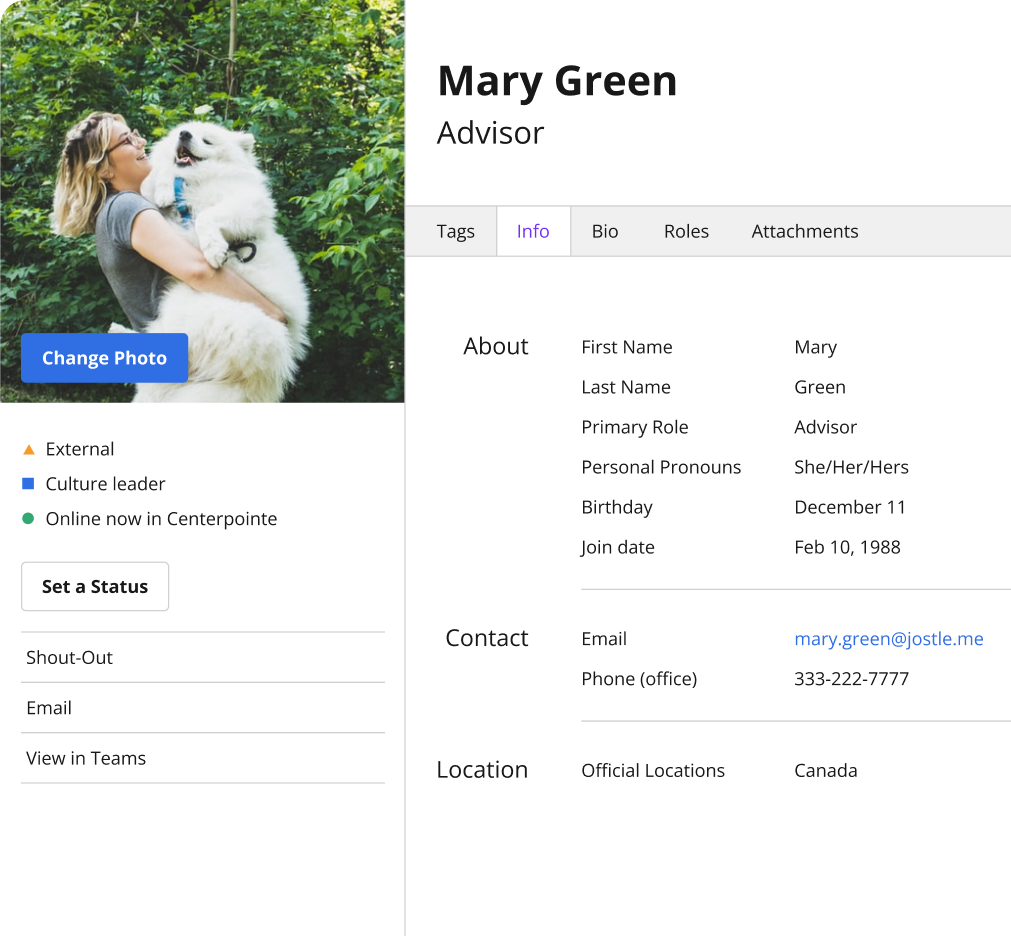The height and width of the screenshot is (936, 1011).
Task: Select the Info tab
Action: pyautogui.click(x=533, y=231)
